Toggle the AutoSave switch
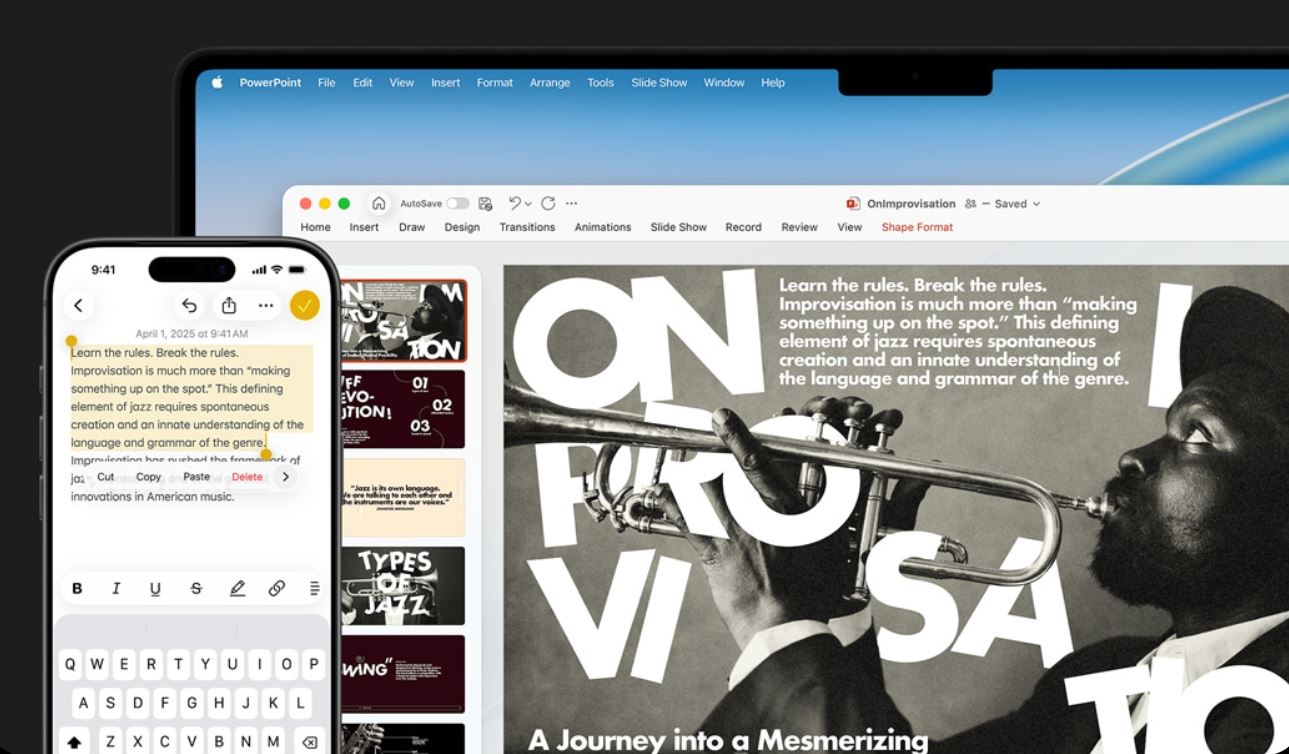This screenshot has height=754, width=1289. pyautogui.click(x=458, y=203)
